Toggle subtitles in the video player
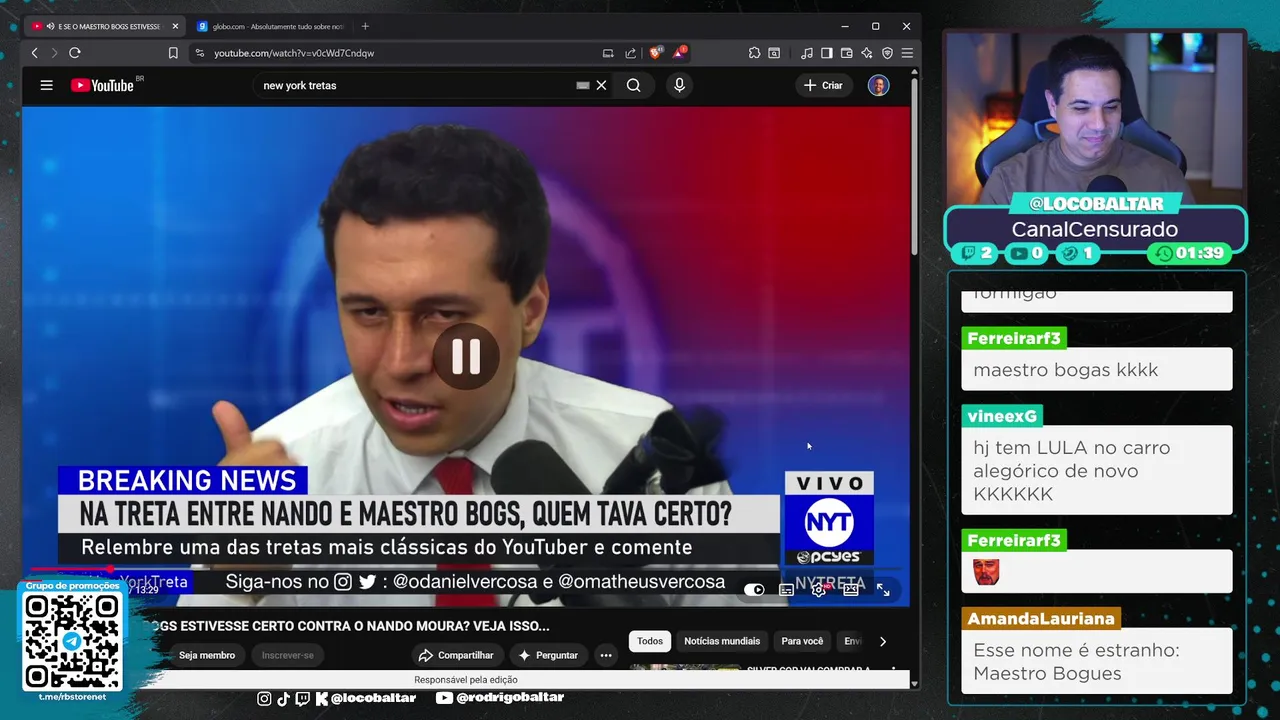 click(787, 590)
